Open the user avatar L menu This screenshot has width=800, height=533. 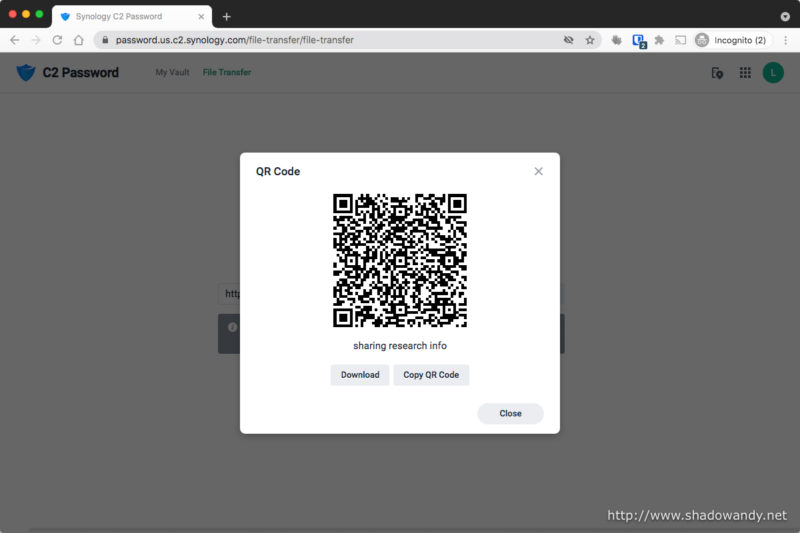pos(773,73)
